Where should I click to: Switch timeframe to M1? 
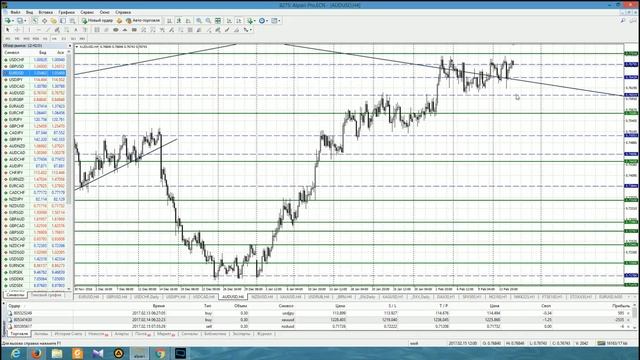8,39
